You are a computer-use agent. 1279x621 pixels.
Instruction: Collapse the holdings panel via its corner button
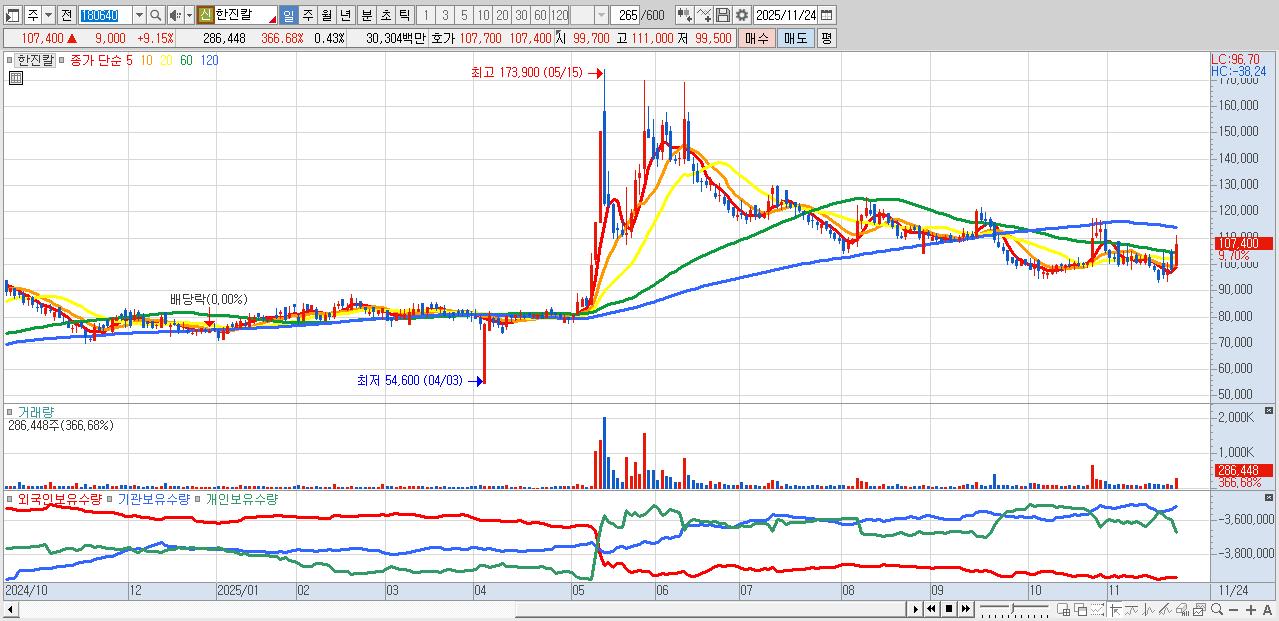pyautogui.click(x=1269, y=497)
